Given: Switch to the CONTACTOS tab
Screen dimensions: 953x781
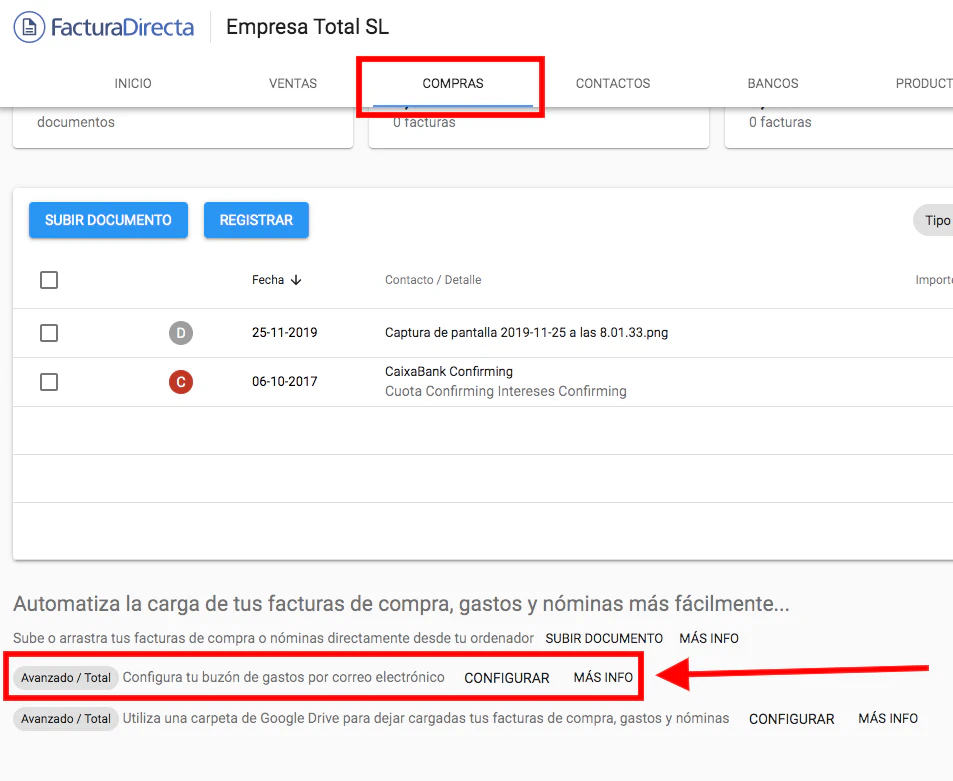Looking at the screenshot, I should pos(612,83).
